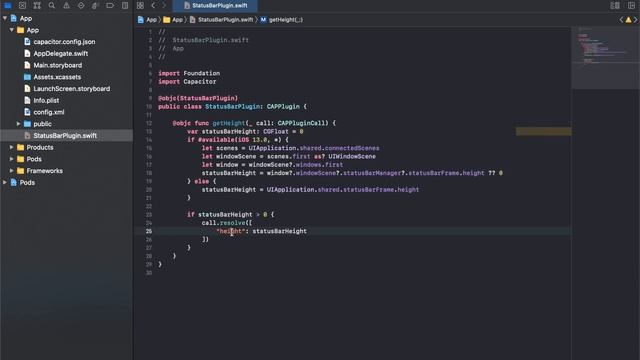Viewport: 640px width, 360px height.
Task: Go back in editor history
Action: click(x=153, y=5)
